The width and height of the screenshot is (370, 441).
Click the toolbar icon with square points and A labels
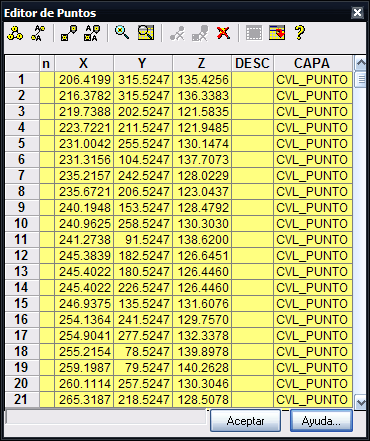92,33
